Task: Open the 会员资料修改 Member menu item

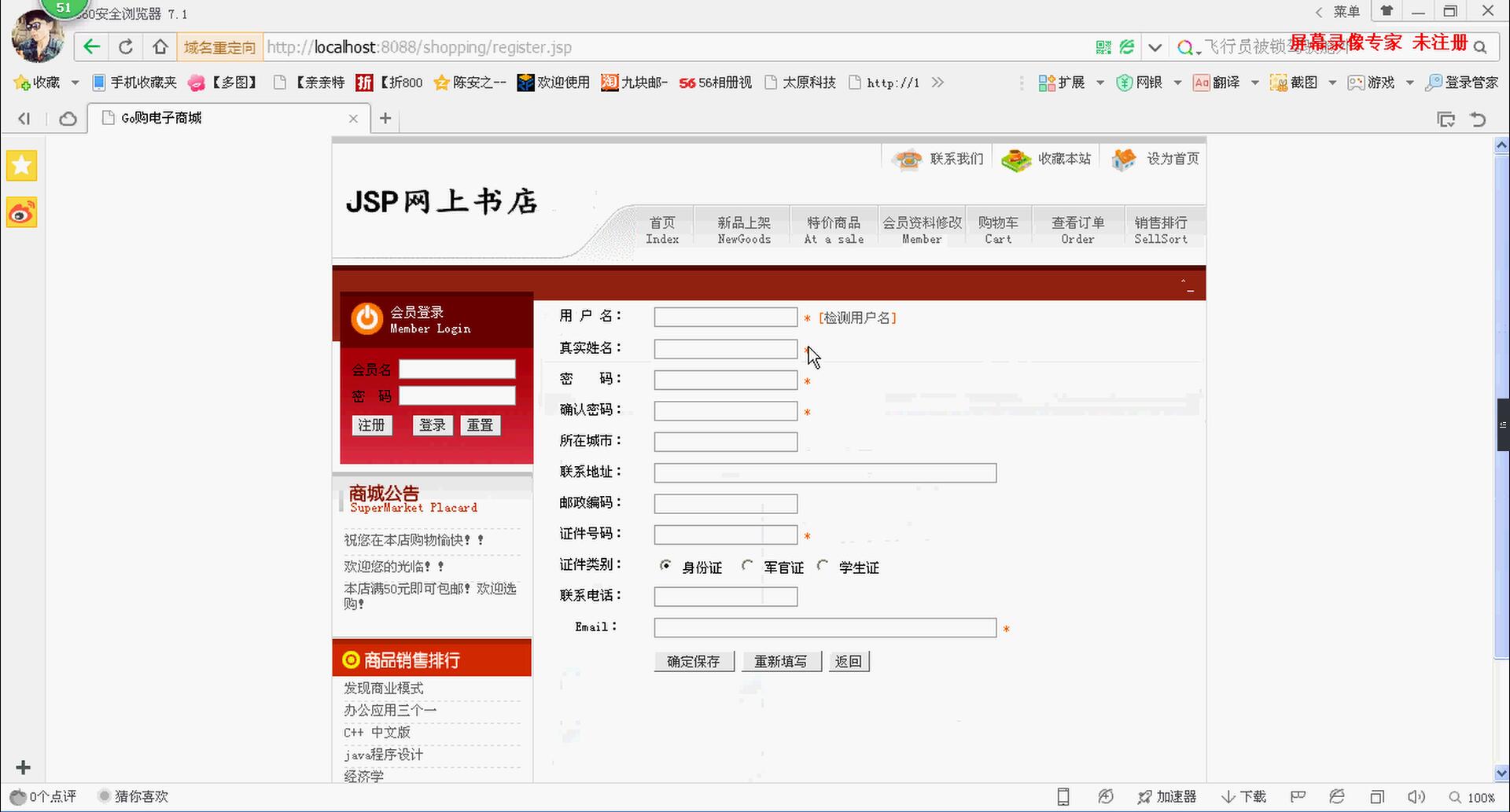Action: pyautogui.click(x=922, y=230)
